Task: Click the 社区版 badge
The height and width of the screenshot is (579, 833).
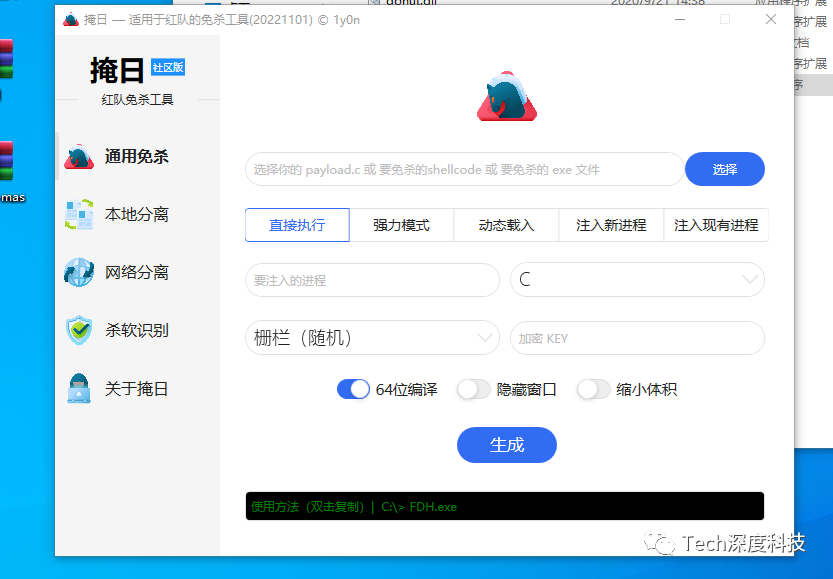Action: click(x=168, y=67)
